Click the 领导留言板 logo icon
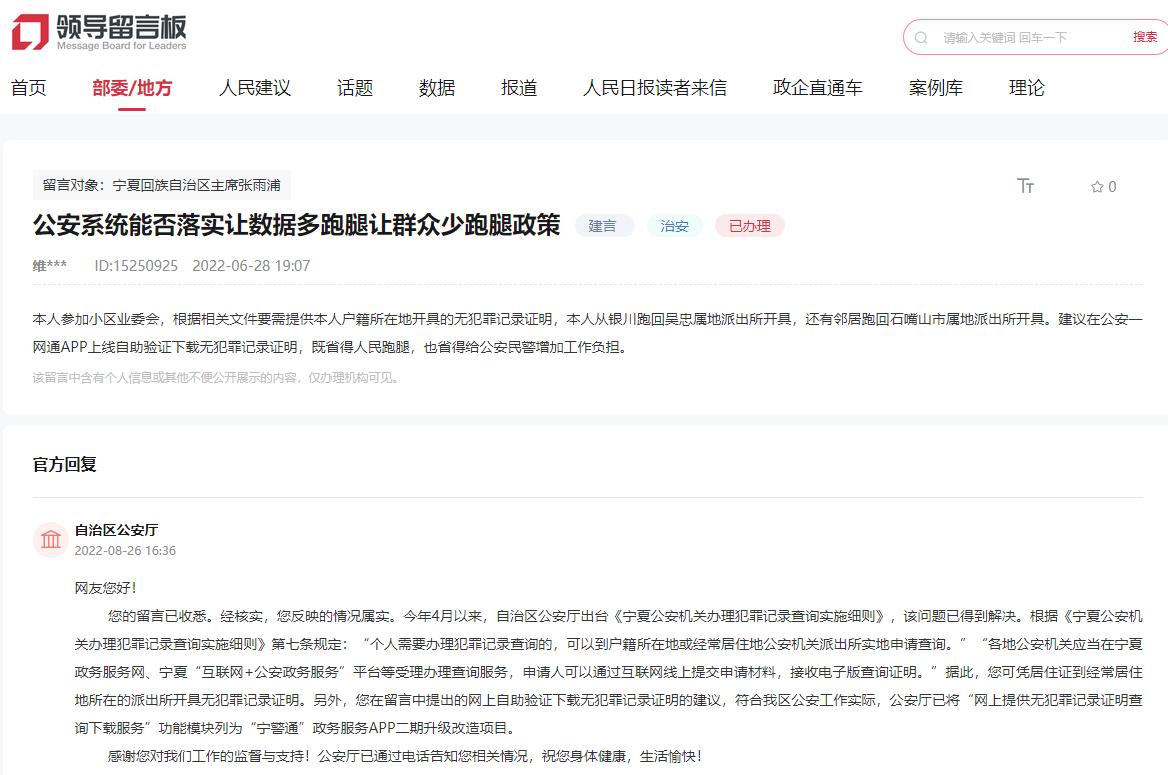 tap(30, 33)
